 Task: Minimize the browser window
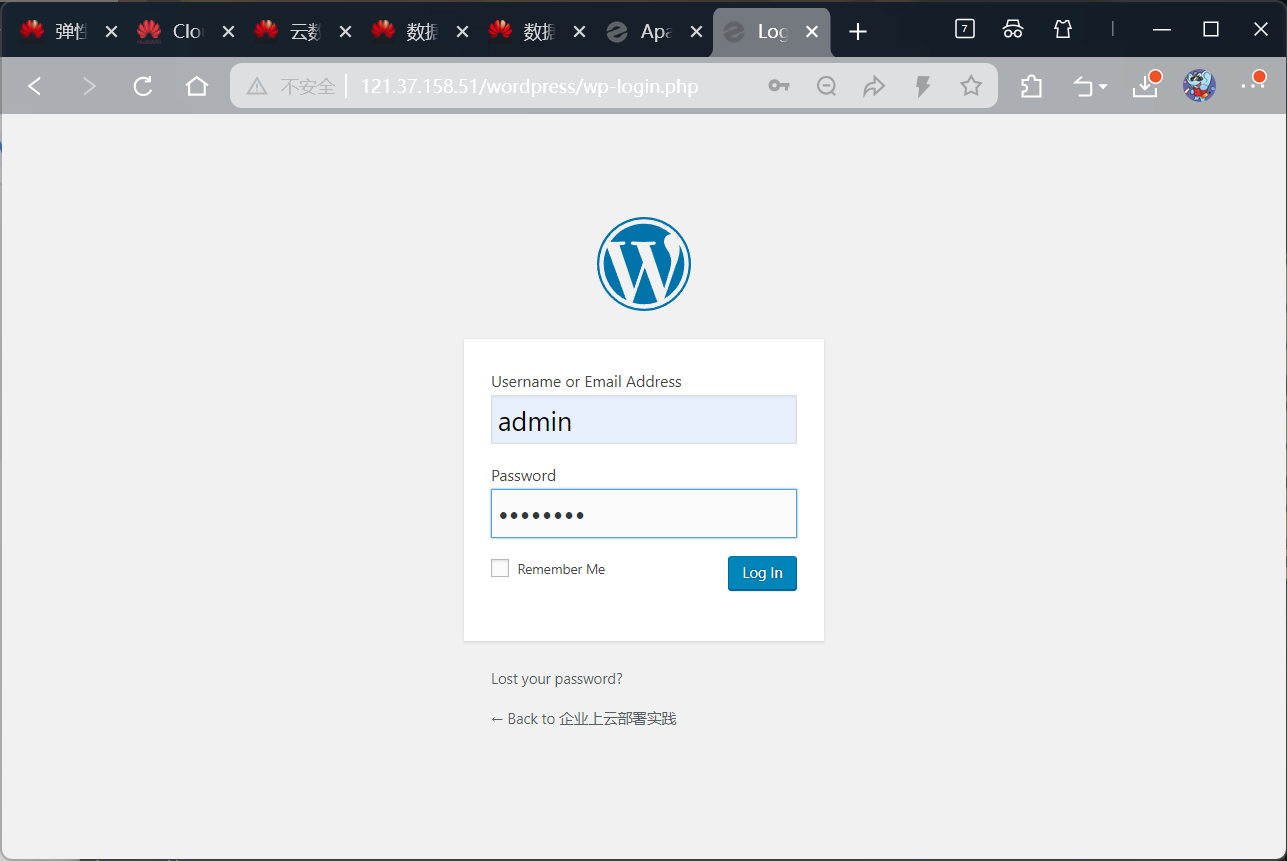(x=1161, y=30)
